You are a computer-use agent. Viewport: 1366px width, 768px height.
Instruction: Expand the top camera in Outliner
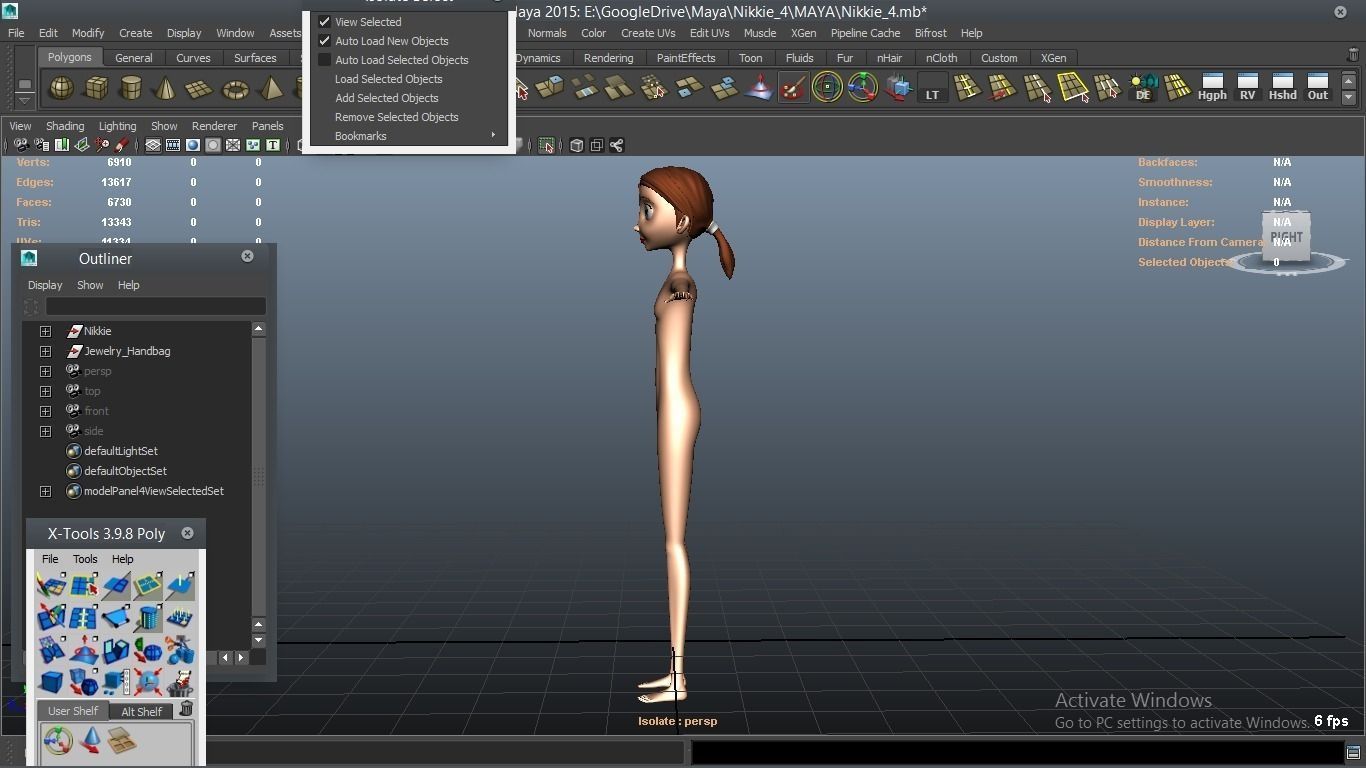(45, 391)
